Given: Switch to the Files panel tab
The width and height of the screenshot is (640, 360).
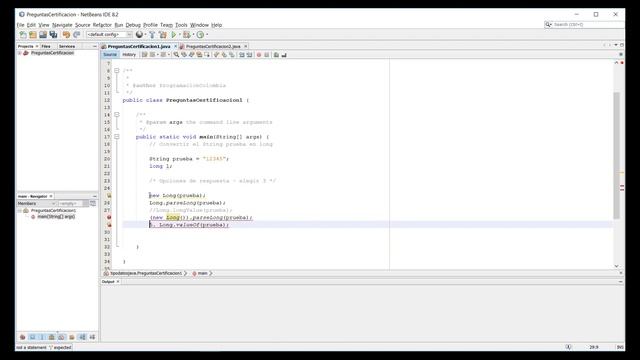Looking at the screenshot, I should coord(46,47).
